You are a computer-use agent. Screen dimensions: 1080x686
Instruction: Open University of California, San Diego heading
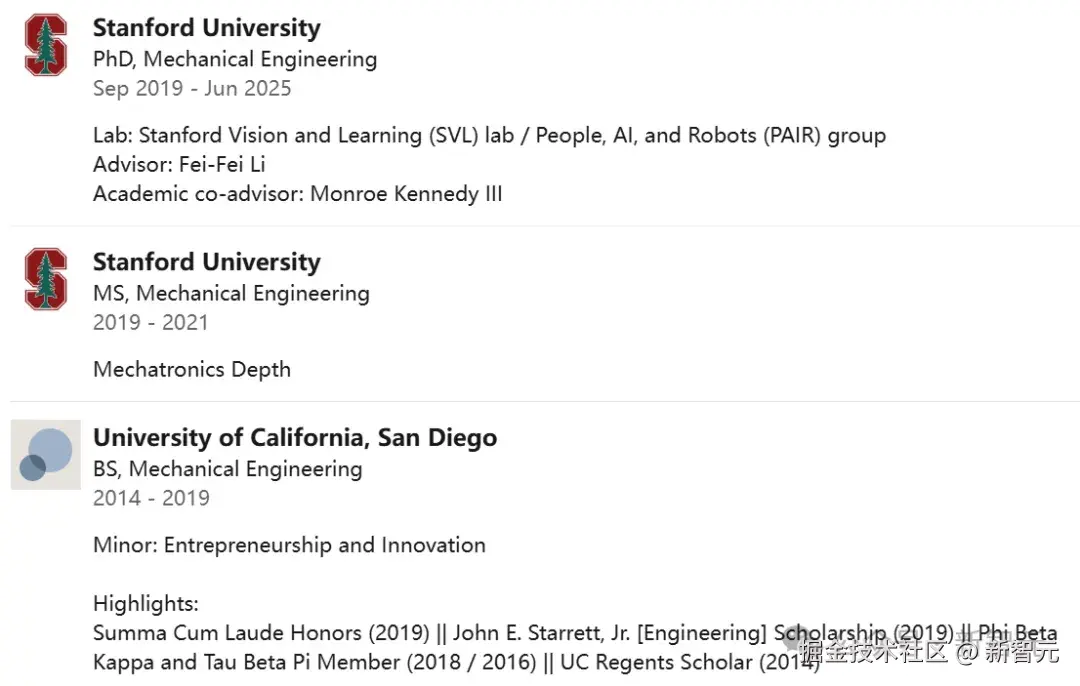click(294, 438)
